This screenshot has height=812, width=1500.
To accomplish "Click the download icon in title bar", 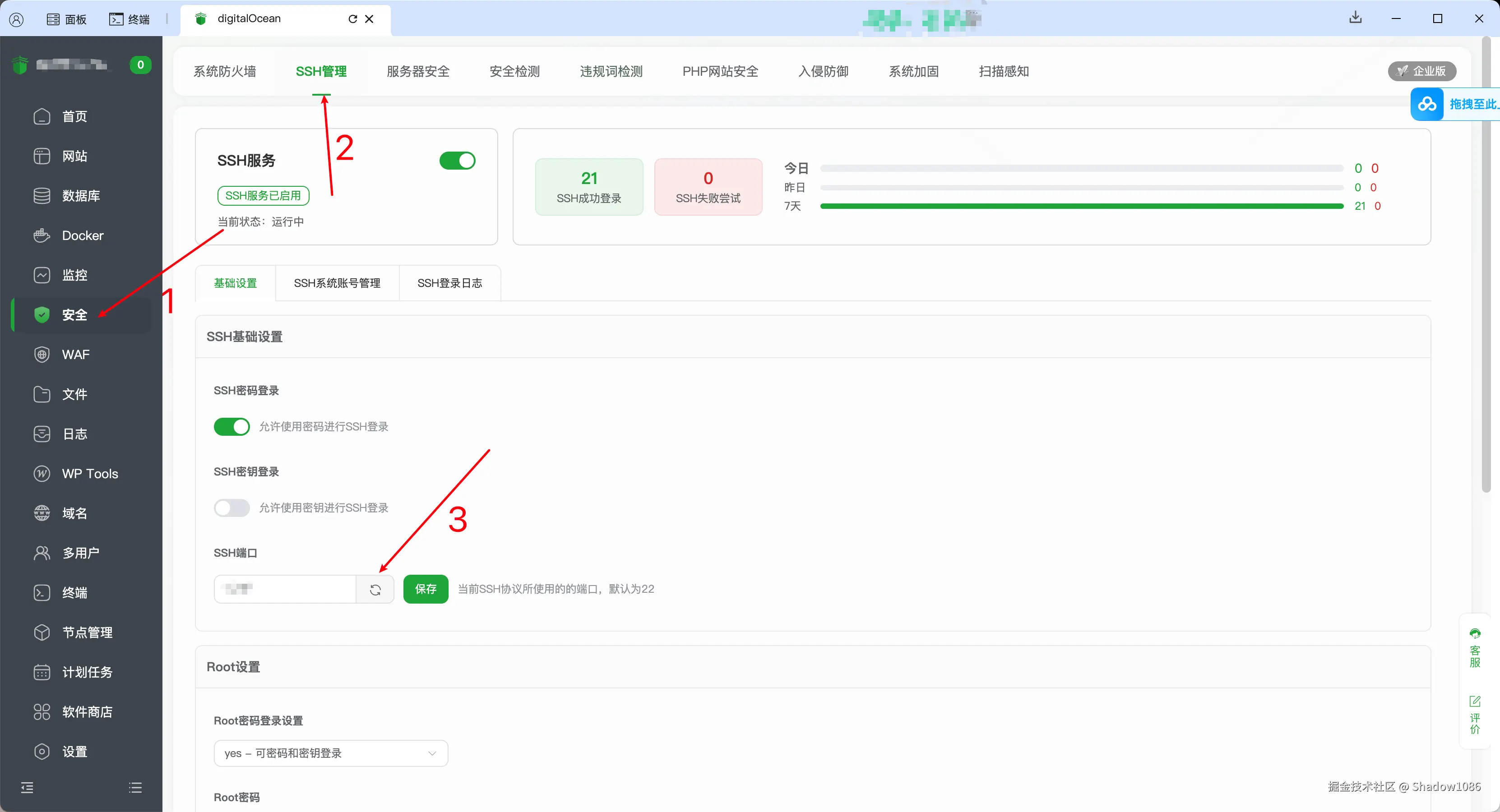I will point(1355,18).
